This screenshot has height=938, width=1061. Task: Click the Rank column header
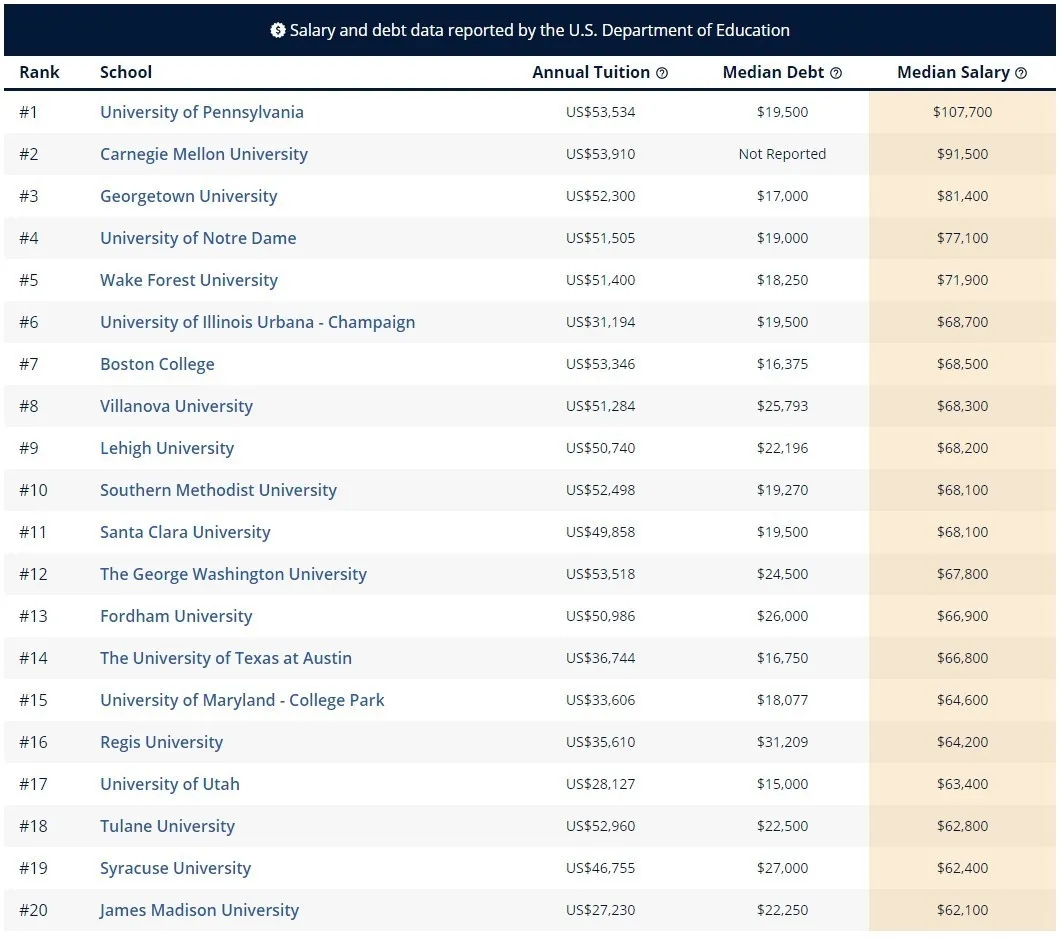click(39, 72)
